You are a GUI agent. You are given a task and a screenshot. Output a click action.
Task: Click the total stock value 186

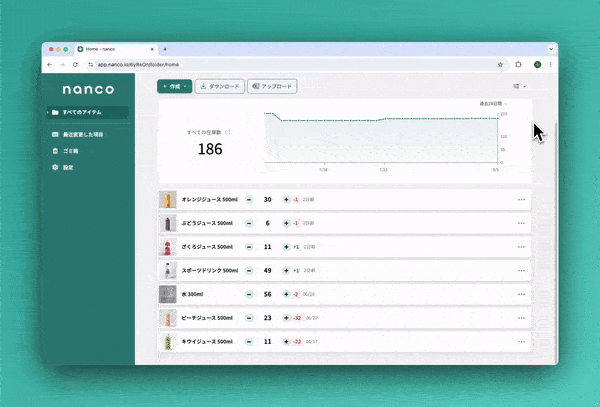coord(210,149)
